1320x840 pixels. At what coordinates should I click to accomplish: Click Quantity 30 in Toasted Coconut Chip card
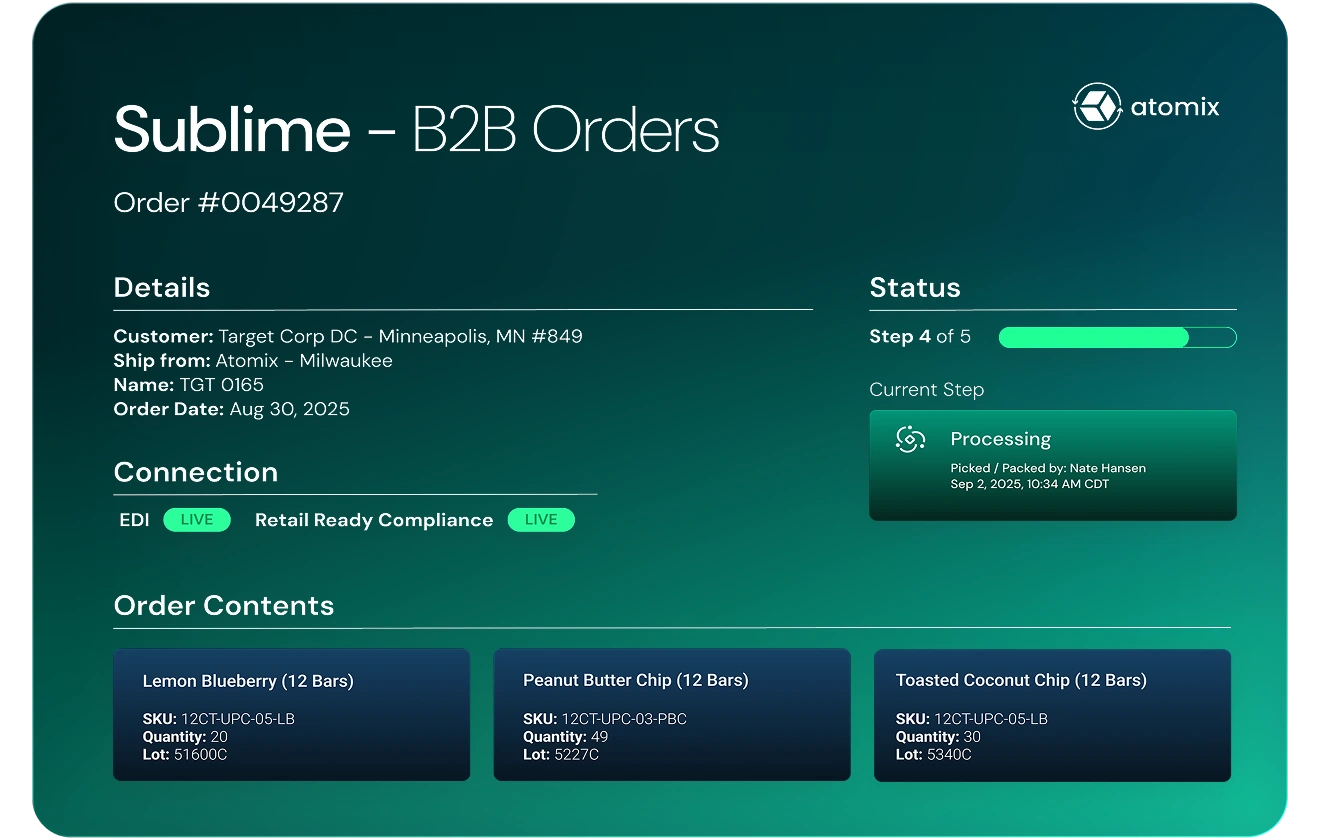click(x=939, y=737)
